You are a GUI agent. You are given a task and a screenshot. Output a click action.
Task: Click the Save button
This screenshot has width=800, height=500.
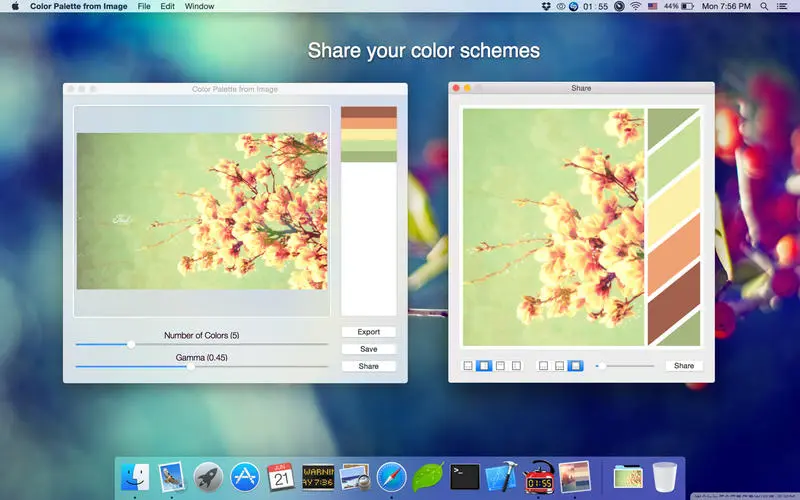tap(368, 349)
